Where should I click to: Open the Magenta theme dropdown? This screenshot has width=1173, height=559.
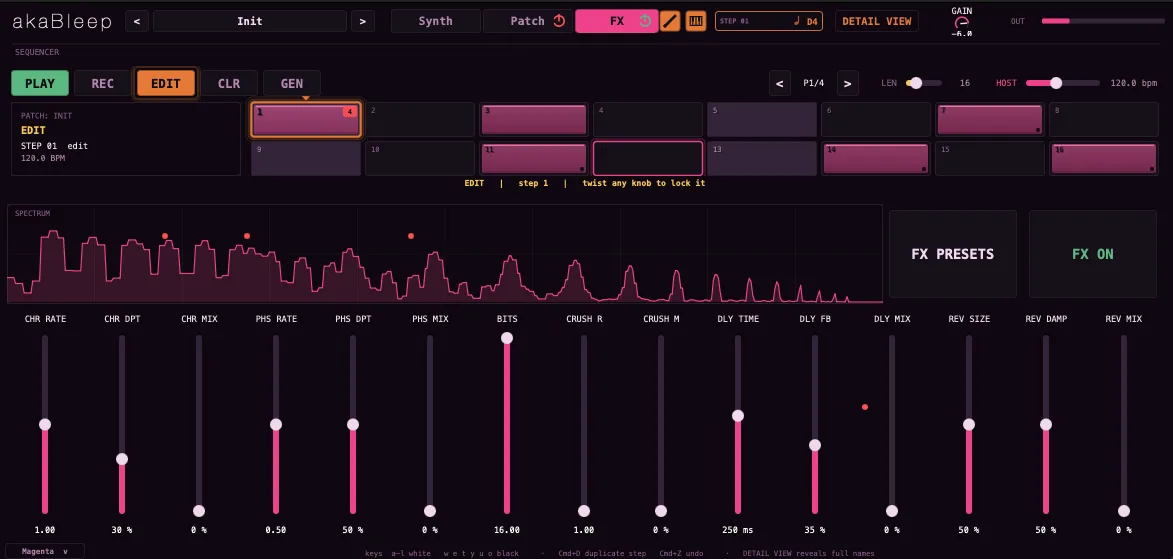[x=43, y=552]
